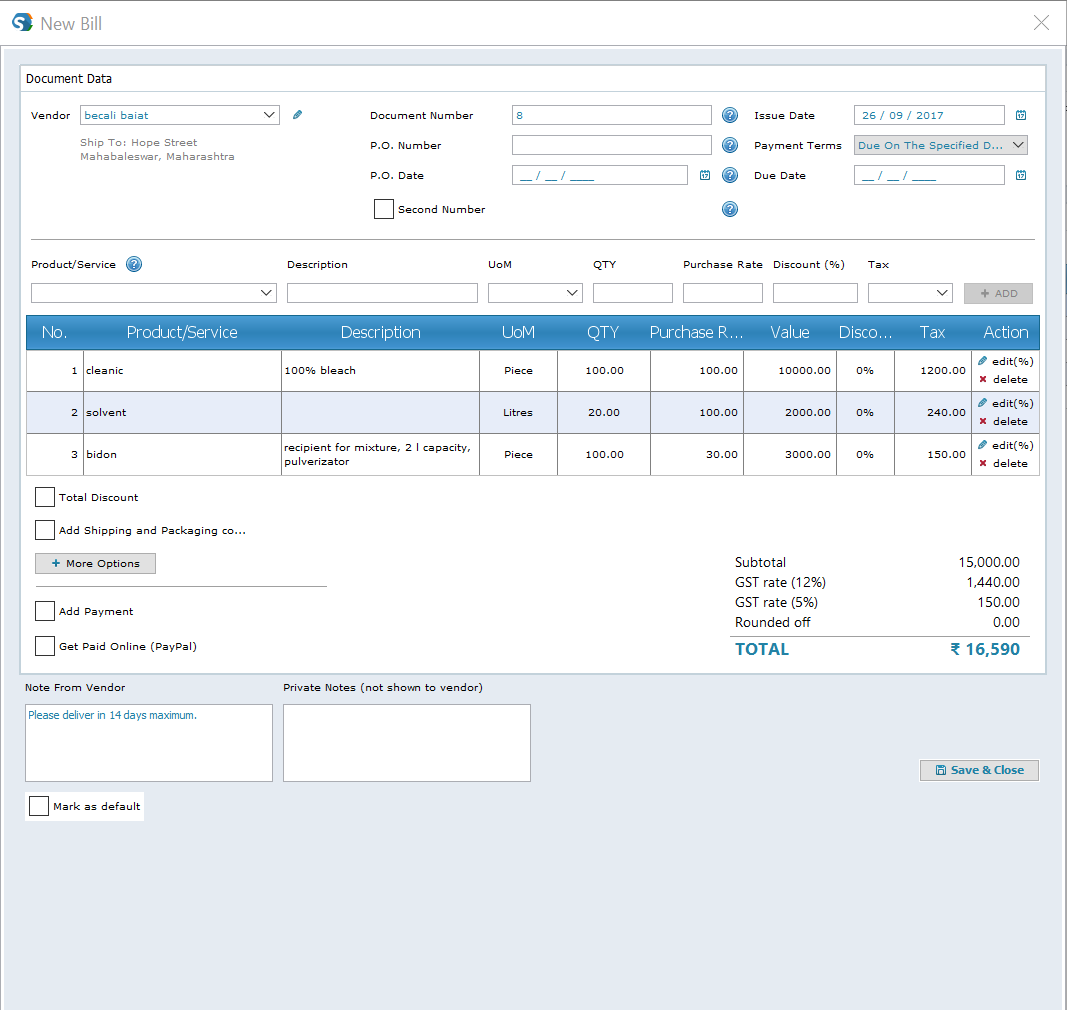Screen dimensions: 1067x1010
Task: Open the Issue Date calendar picker
Action: pyautogui.click(x=1021, y=115)
